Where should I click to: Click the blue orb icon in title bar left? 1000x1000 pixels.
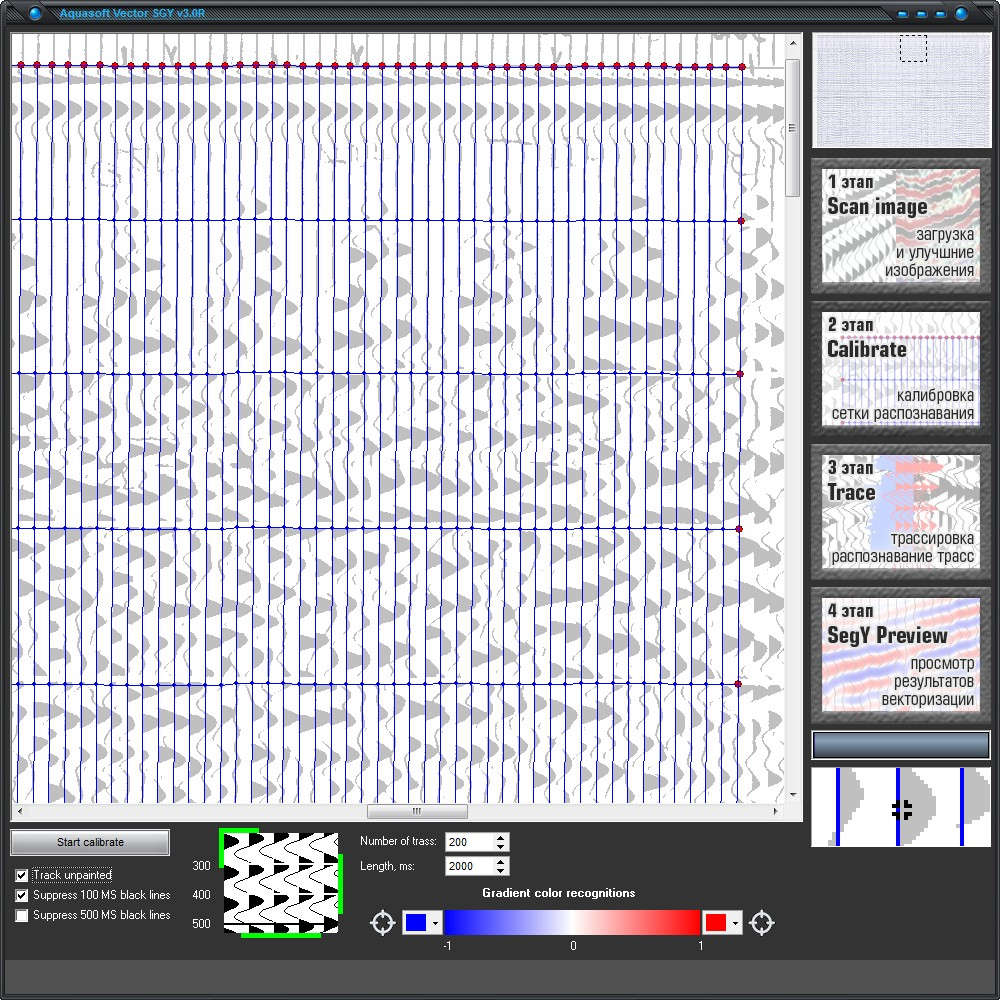(36, 14)
